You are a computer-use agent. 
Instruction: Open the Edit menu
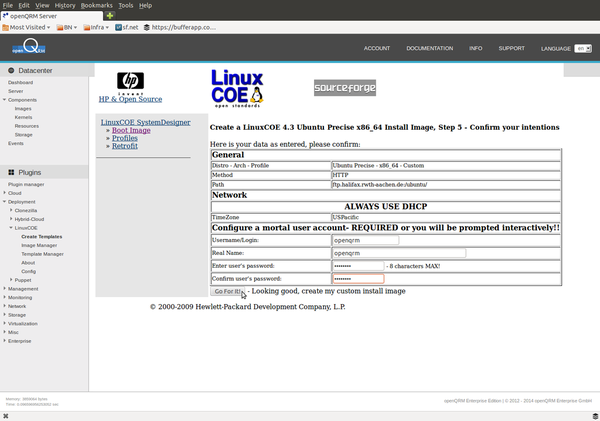pos(24,5)
